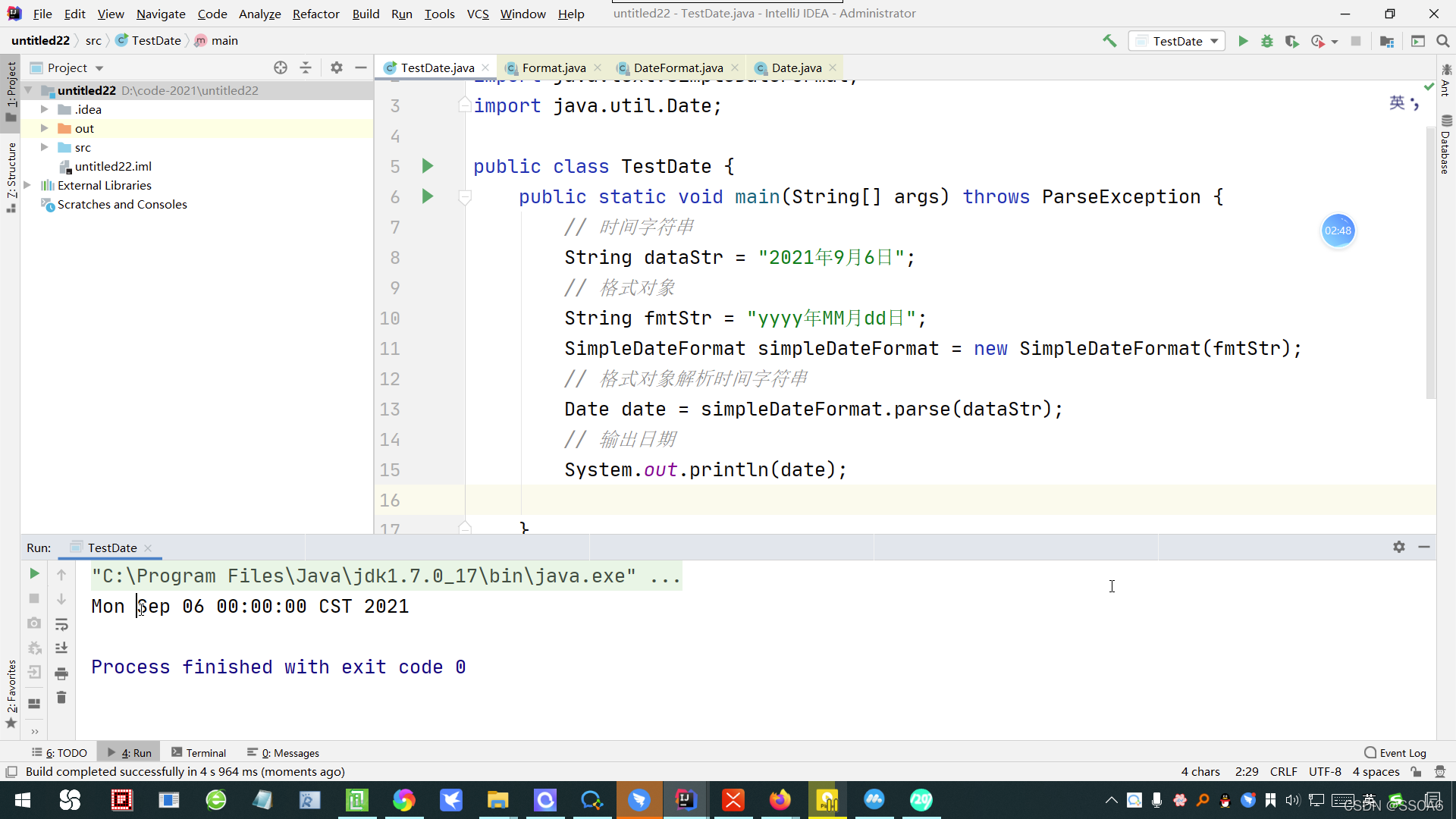Click locate file target icon in Project panel
This screenshot has width=1456, height=819.
281,67
